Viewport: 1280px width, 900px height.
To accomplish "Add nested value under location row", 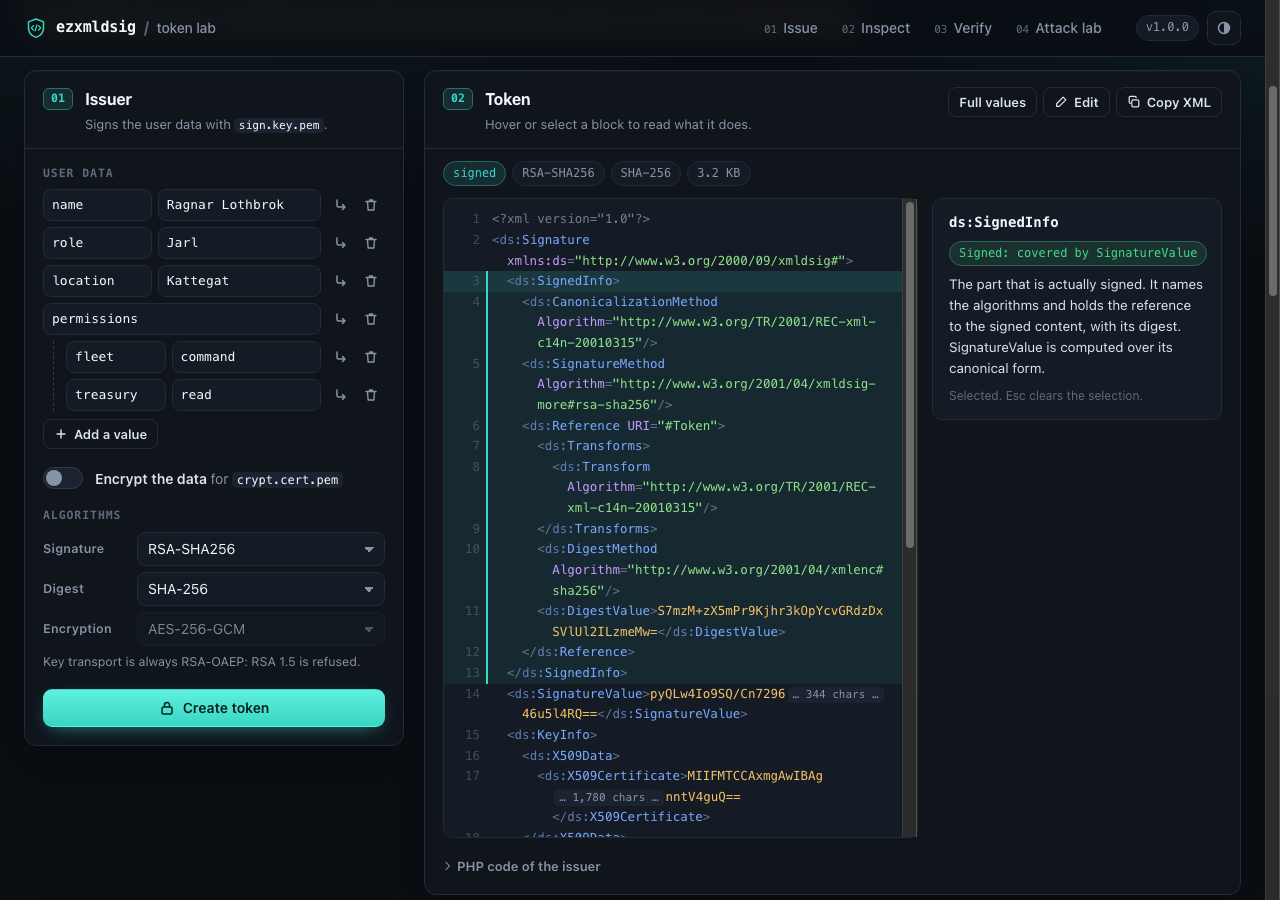I will coord(340,281).
